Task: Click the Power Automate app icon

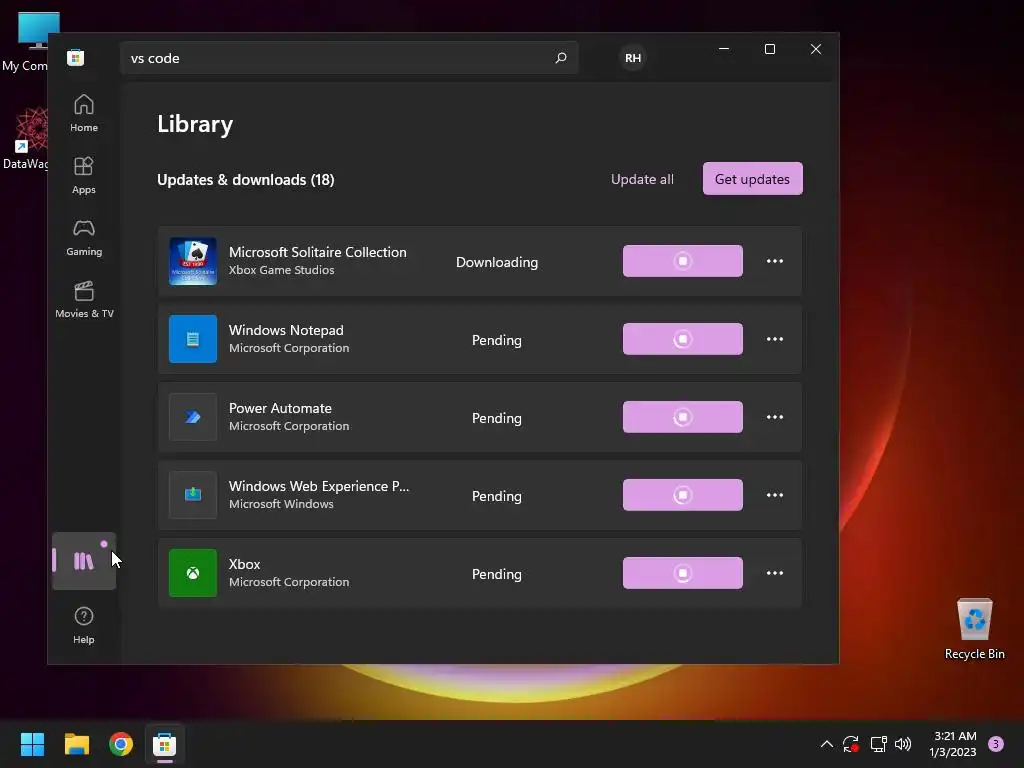Action: point(193,417)
